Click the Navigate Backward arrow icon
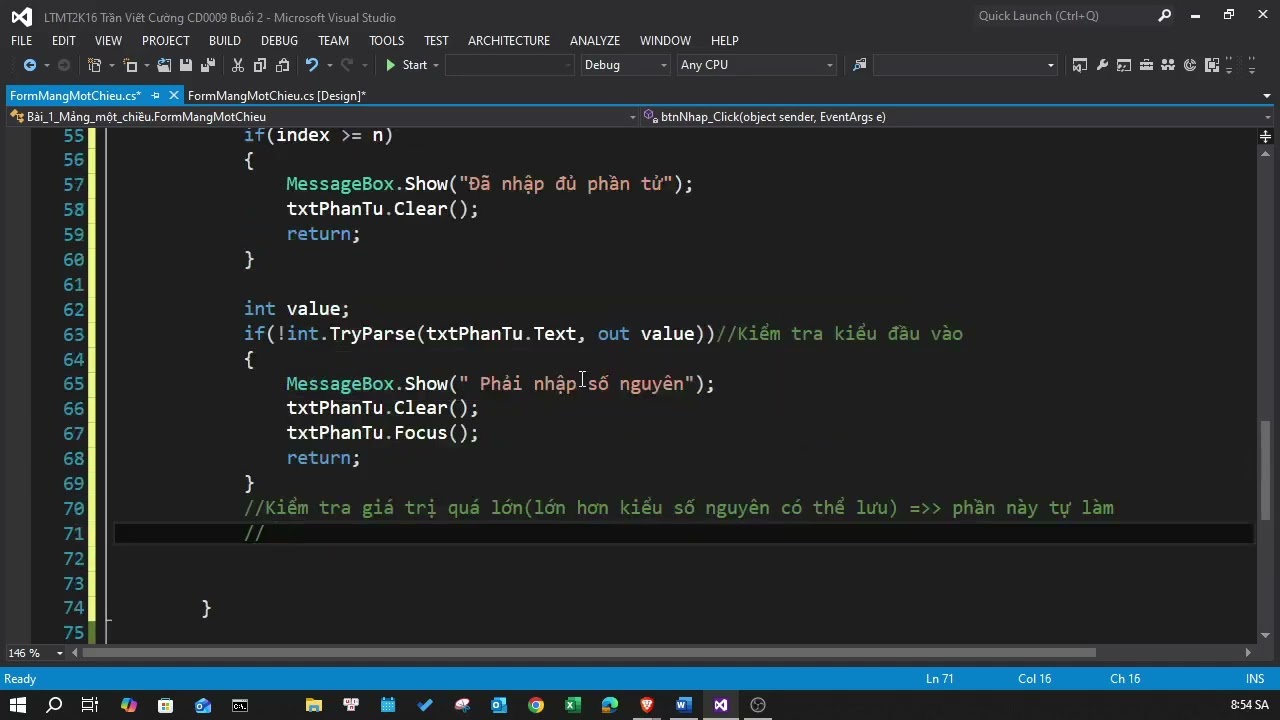 coord(30,65)
